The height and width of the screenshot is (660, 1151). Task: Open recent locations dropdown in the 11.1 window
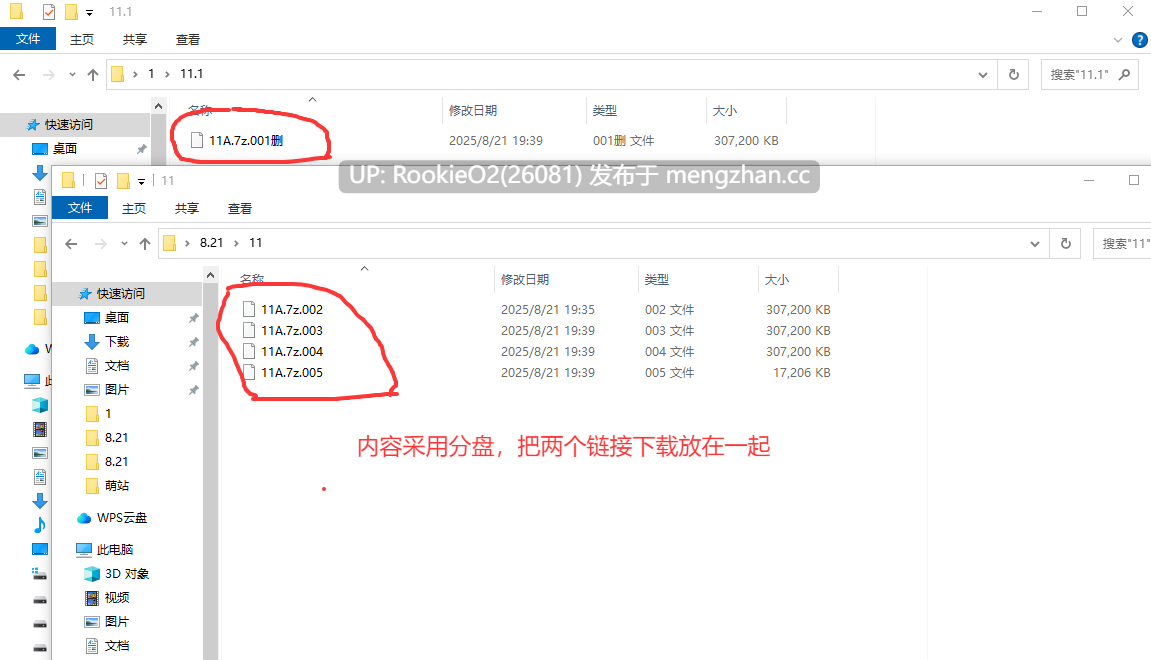point(72,74)
